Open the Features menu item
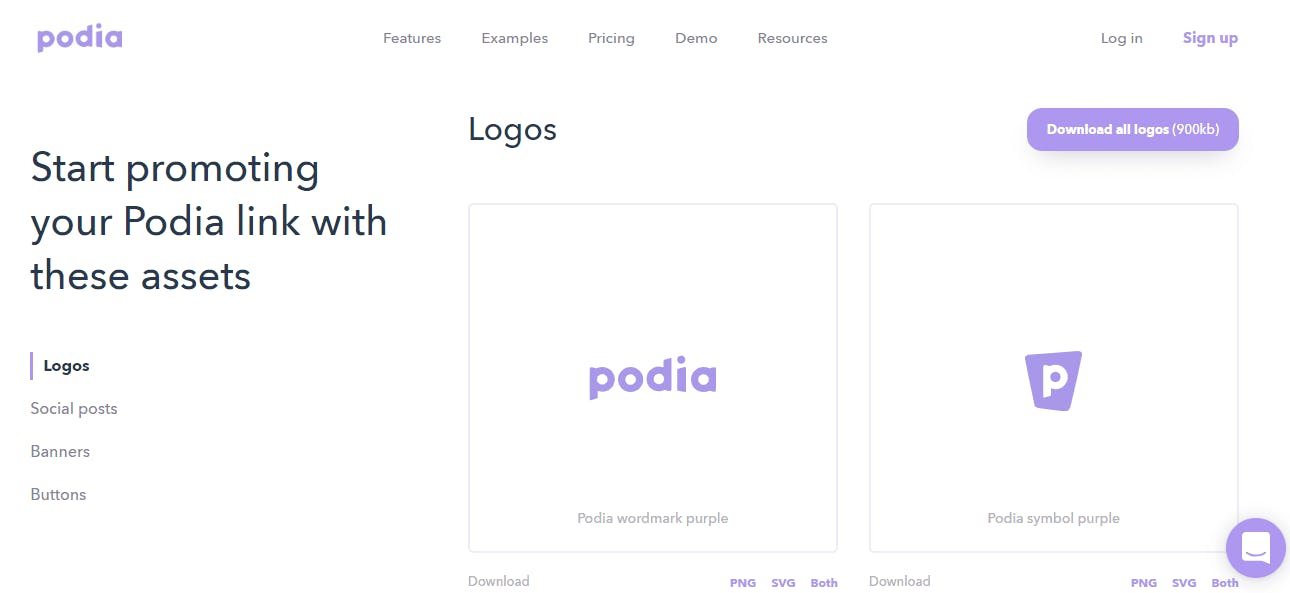 [412, 38]
